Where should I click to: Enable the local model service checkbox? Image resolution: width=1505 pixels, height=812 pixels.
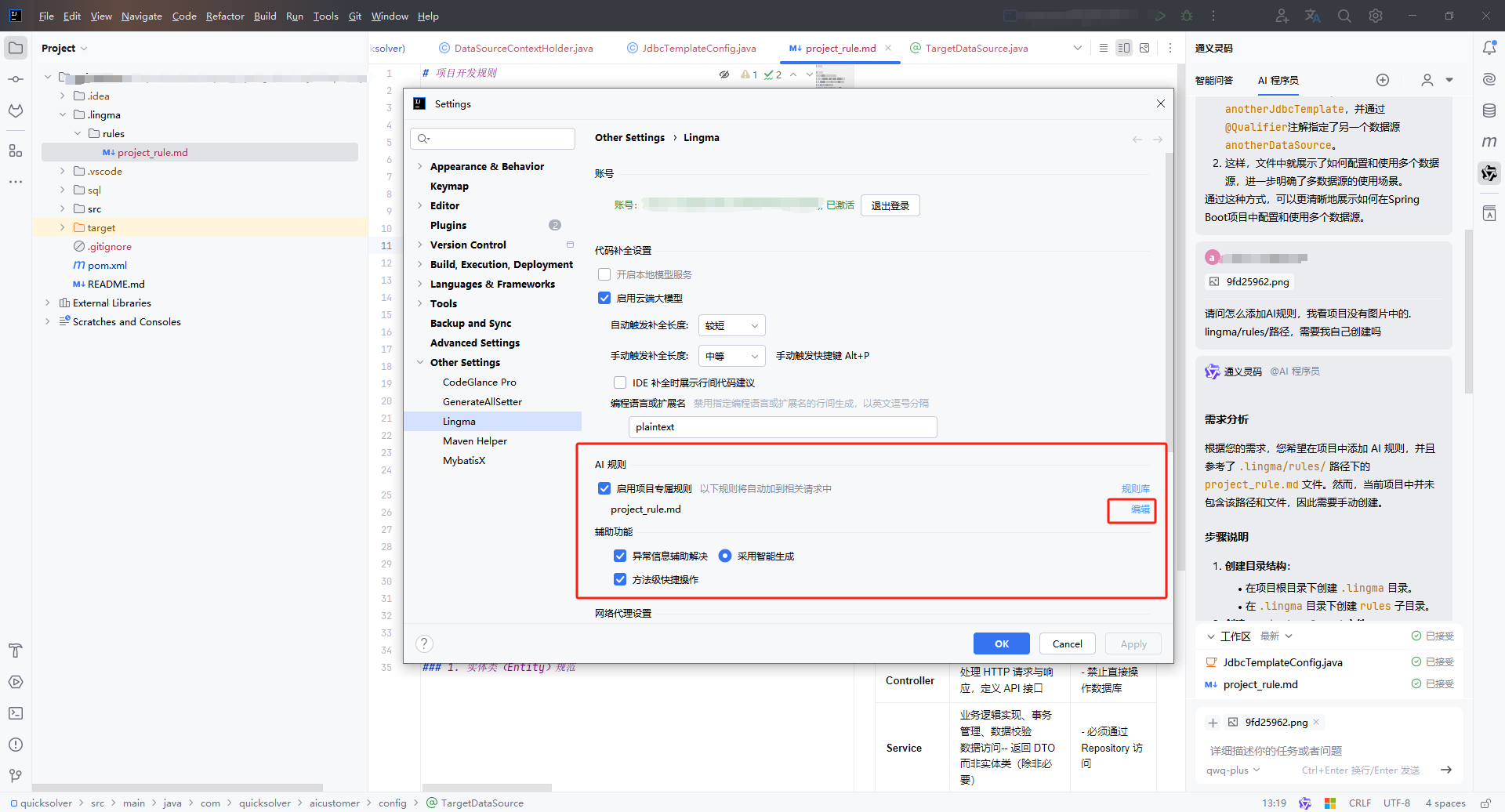tap(604, 274)
